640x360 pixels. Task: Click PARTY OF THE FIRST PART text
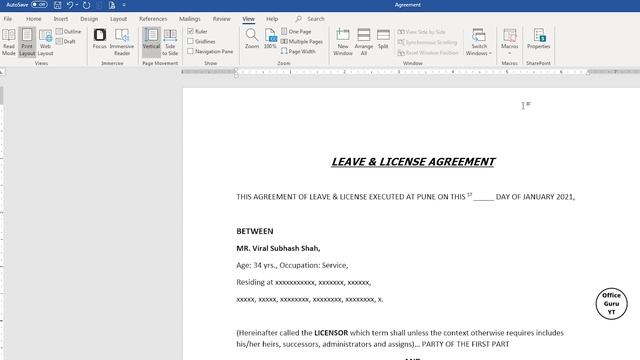465,344
